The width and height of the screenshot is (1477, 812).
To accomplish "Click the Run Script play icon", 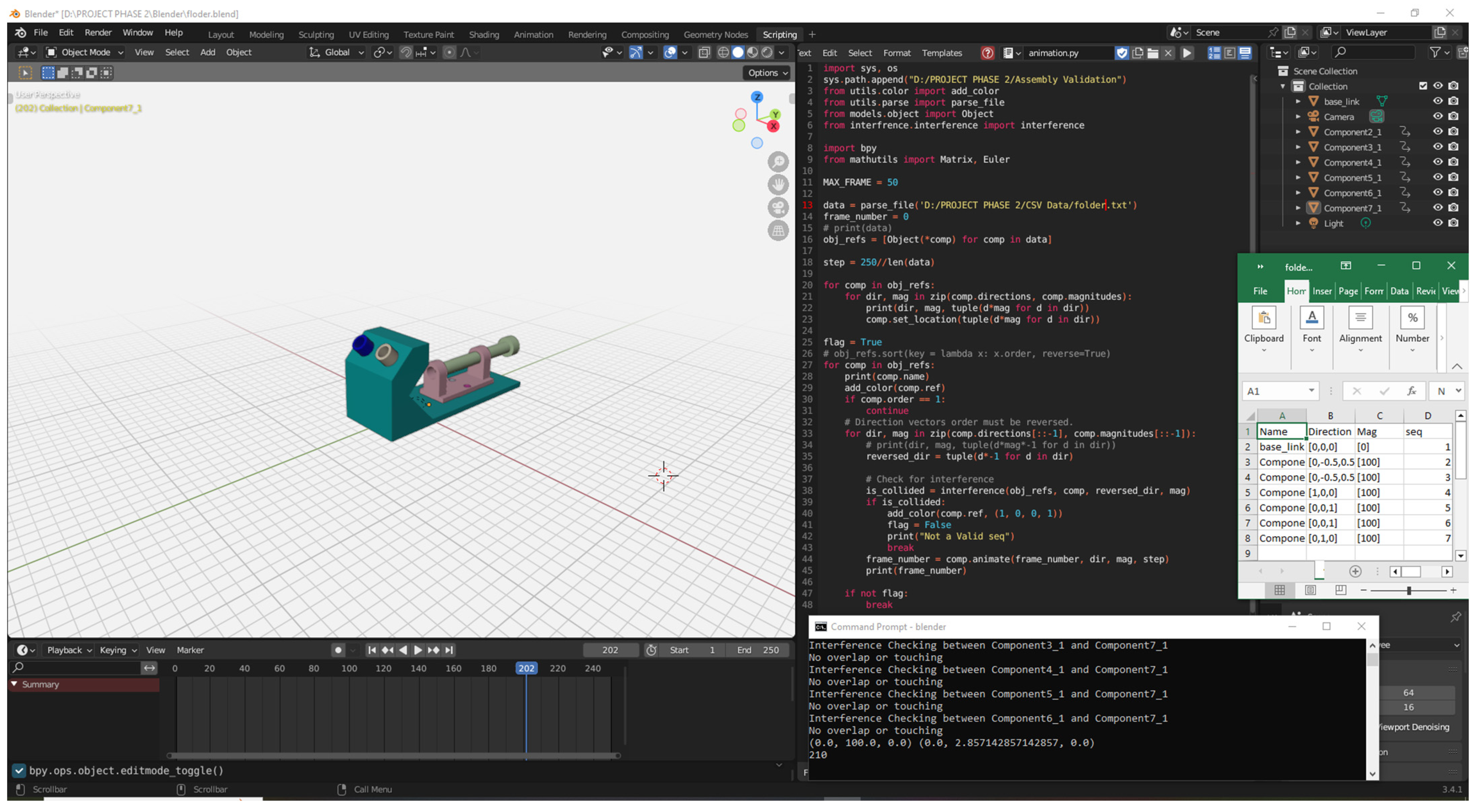I will (1187, 53).
